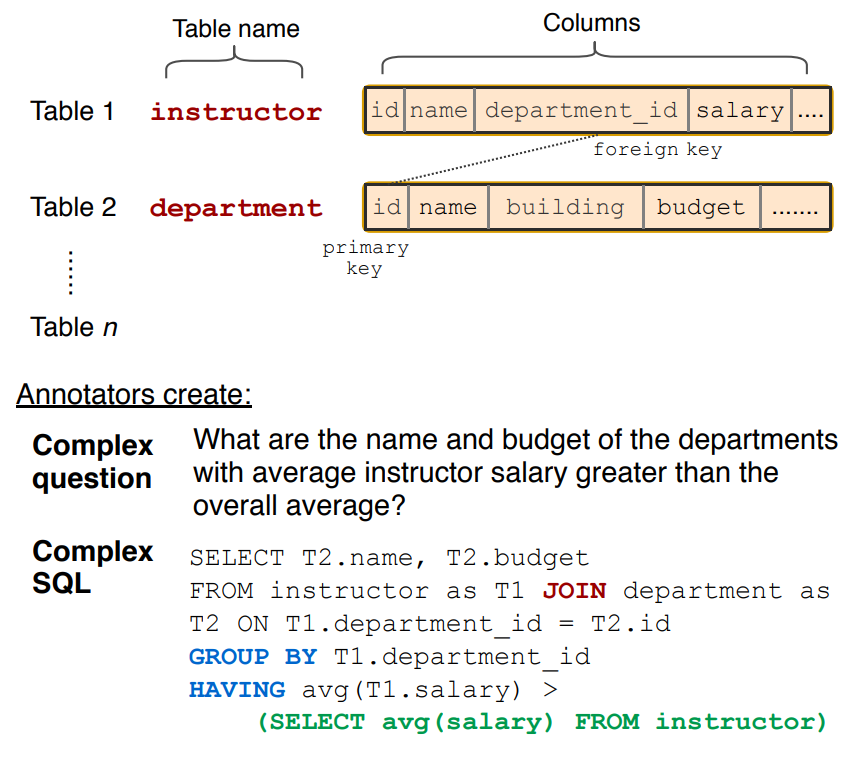
Task: Select the instructor table name
Action: (x=235, y=111)
